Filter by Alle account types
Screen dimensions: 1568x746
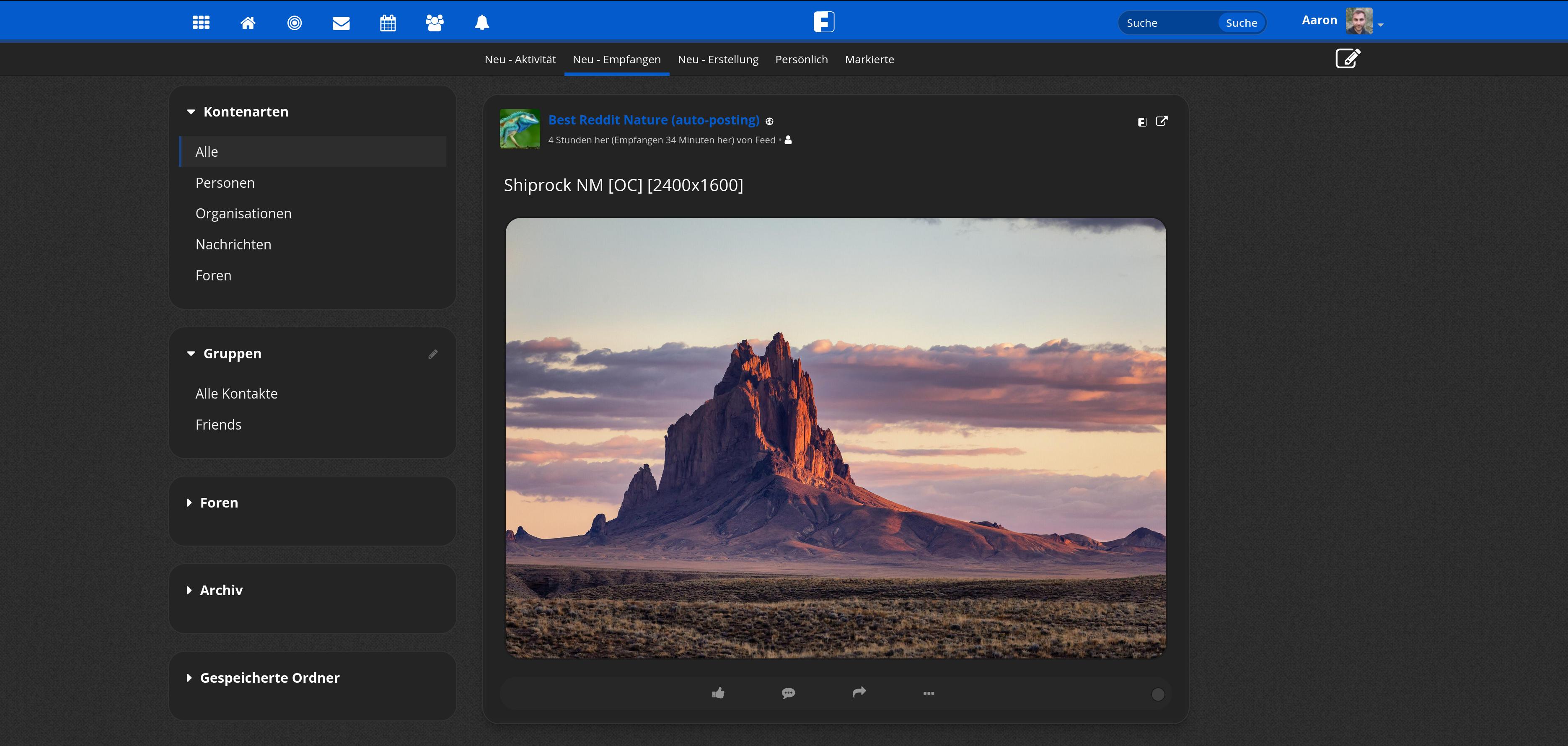(313, 152)
